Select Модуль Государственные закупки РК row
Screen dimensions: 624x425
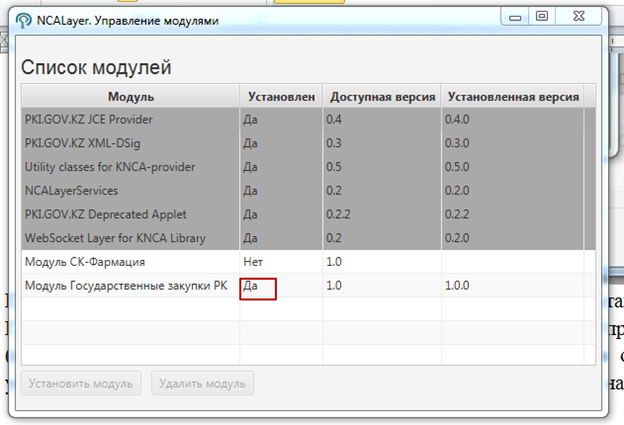click(x=308, y=285)
